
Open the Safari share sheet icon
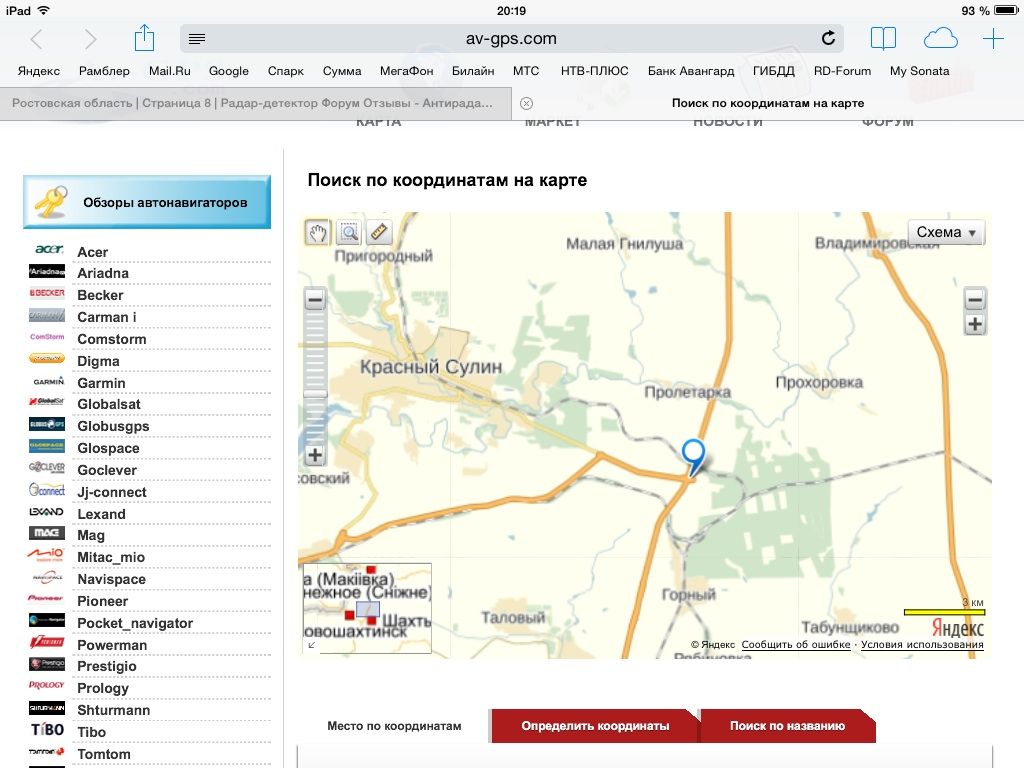pos(144,38)
